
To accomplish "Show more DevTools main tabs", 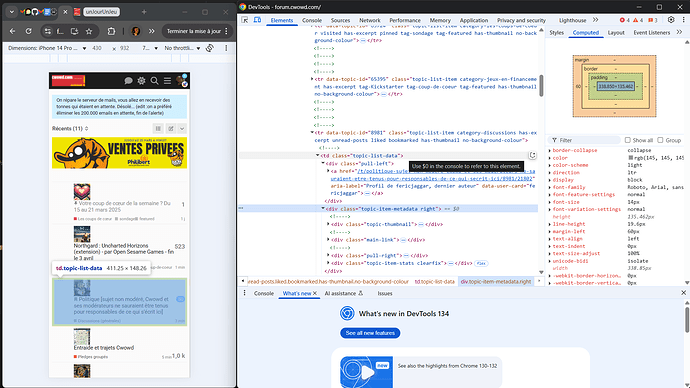I will 595,20.
